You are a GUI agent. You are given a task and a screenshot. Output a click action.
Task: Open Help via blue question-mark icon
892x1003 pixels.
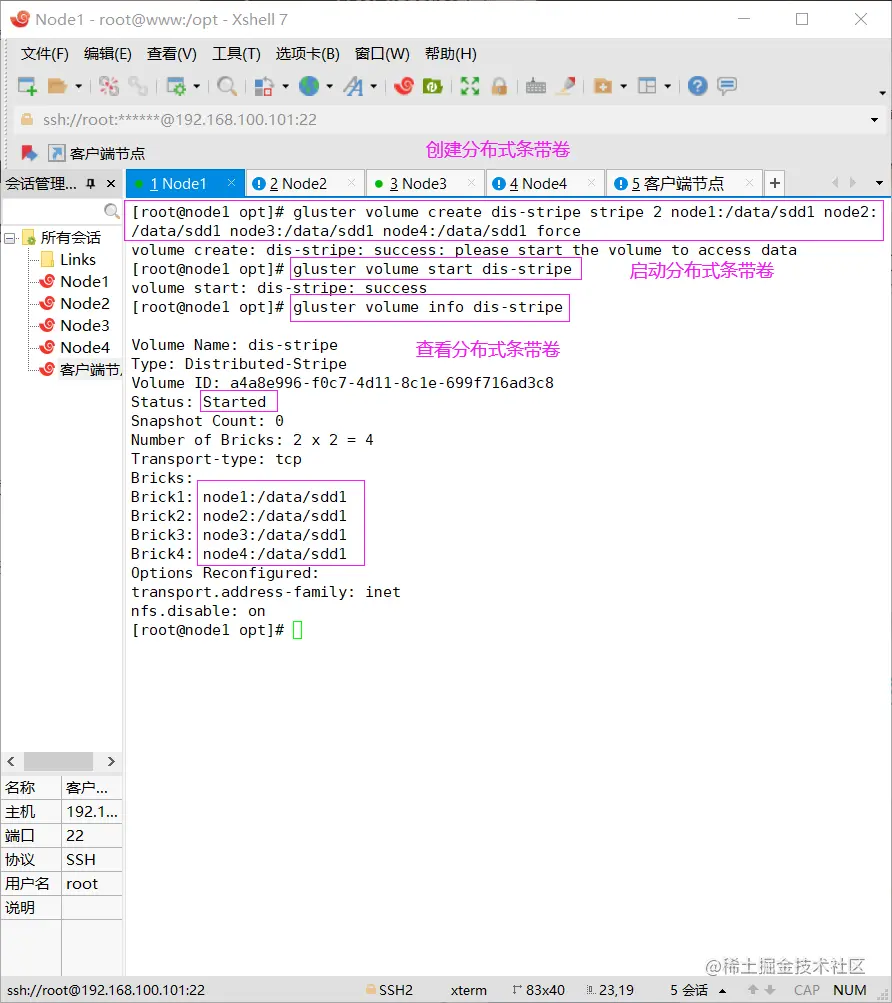pos(697,86)
